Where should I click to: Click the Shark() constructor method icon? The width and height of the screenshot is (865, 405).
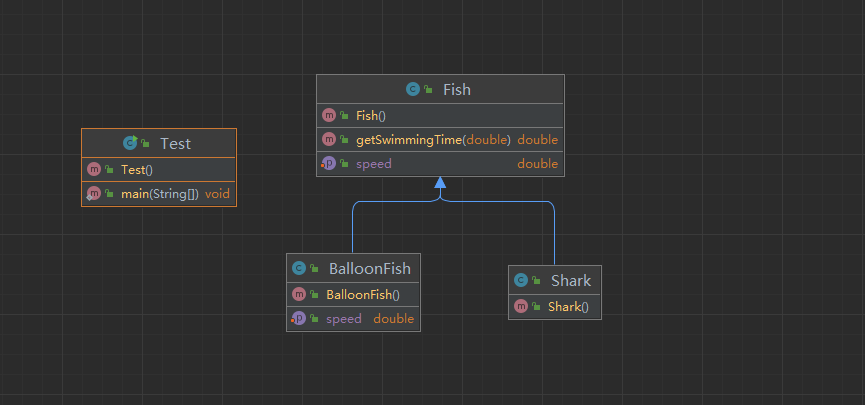(521, 306)
